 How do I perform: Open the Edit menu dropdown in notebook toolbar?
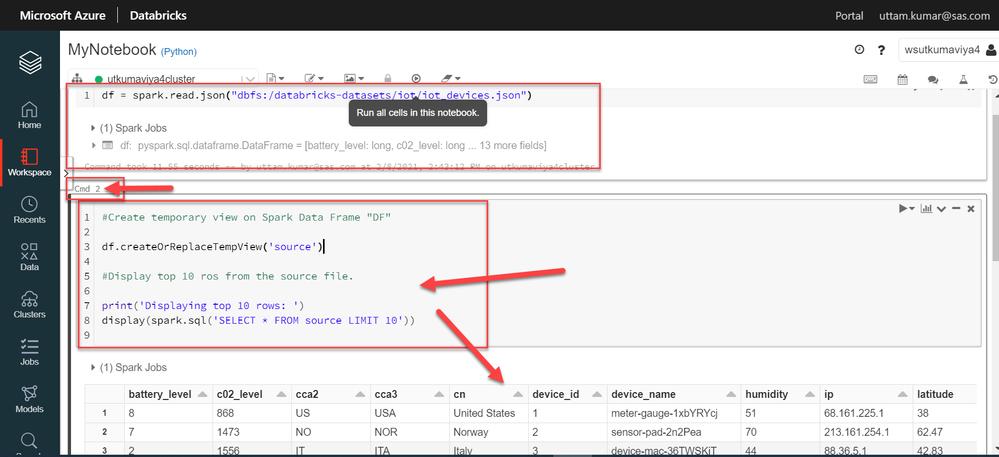[x=314, y=78]
